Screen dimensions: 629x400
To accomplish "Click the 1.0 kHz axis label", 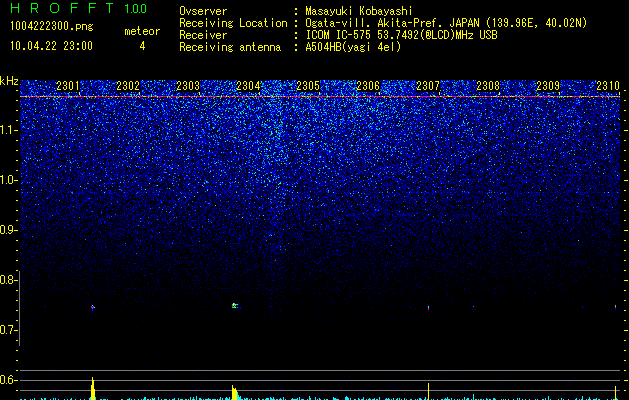I will (x=9, y=180).
